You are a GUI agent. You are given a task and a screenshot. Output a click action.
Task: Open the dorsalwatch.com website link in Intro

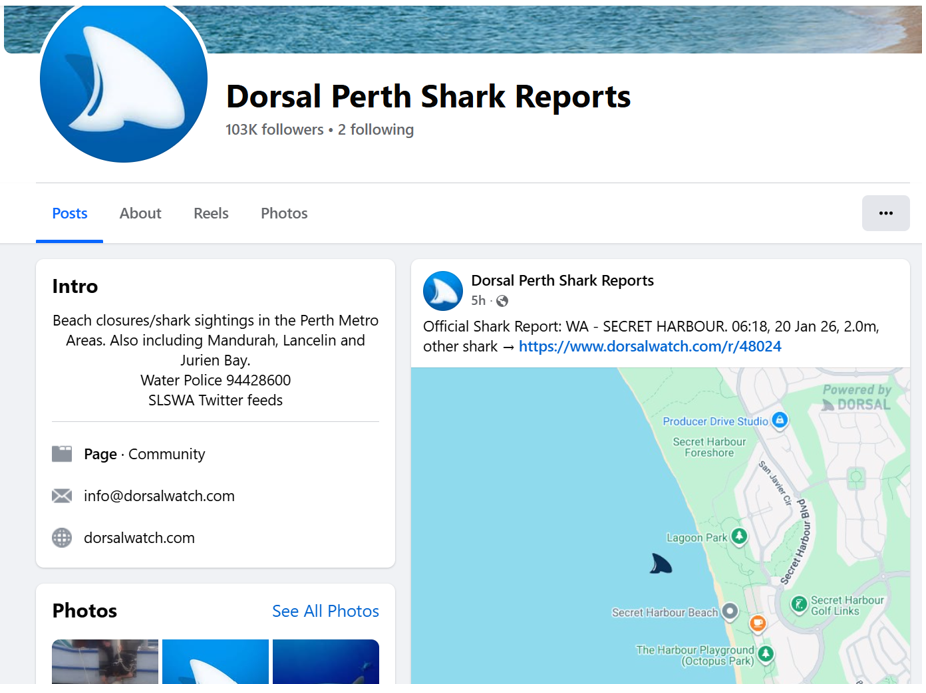click(x=139, y=538)
